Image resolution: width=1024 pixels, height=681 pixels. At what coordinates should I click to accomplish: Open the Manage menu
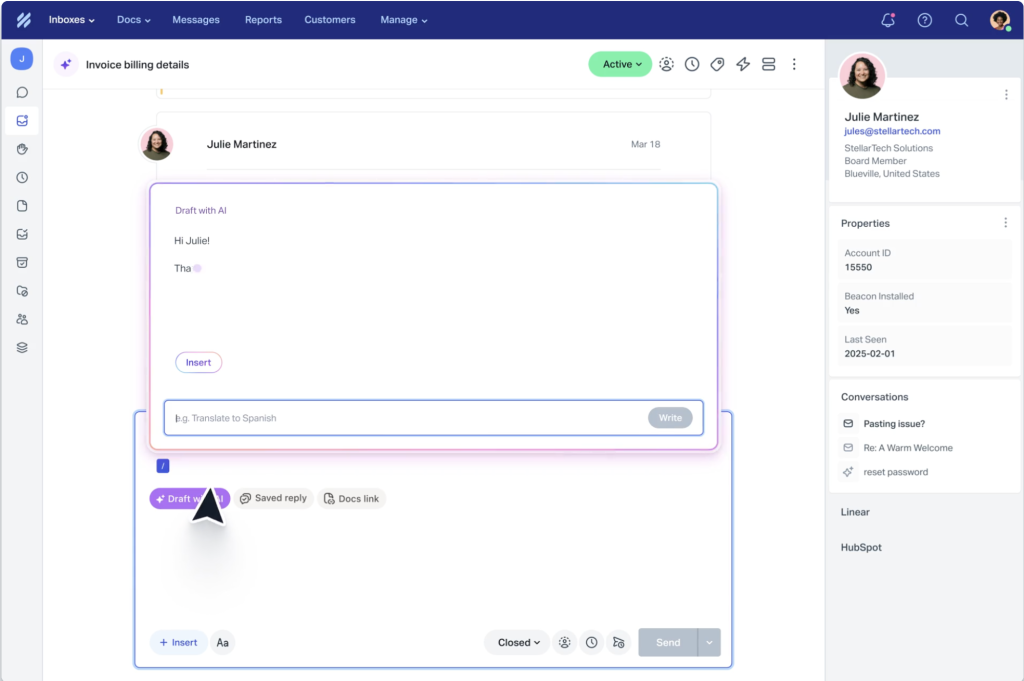point(403,20)
